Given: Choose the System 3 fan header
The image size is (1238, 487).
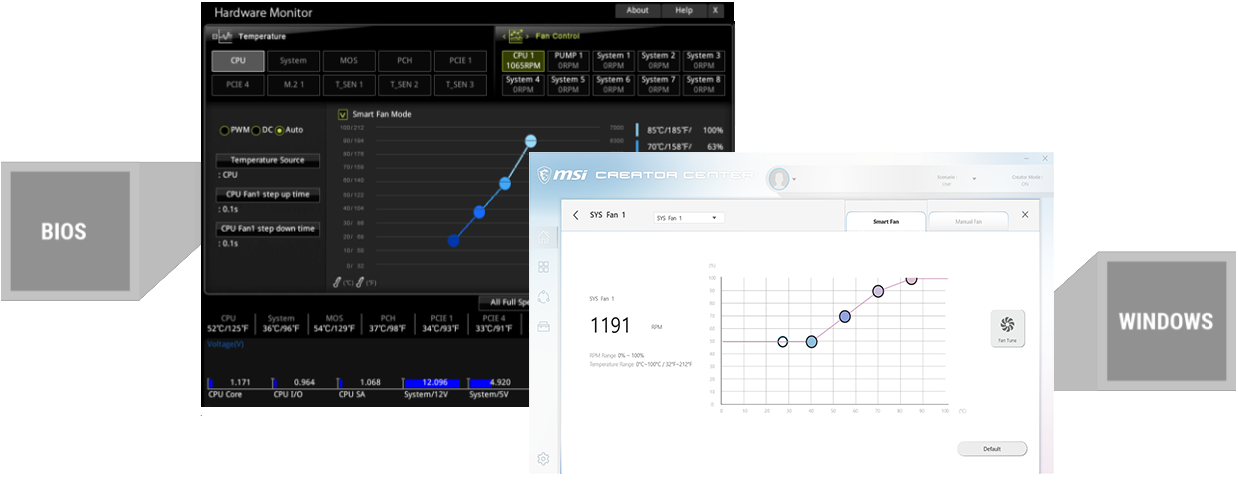Looking at the screenshot, I should pyautogui.click(x=703, y=60).
